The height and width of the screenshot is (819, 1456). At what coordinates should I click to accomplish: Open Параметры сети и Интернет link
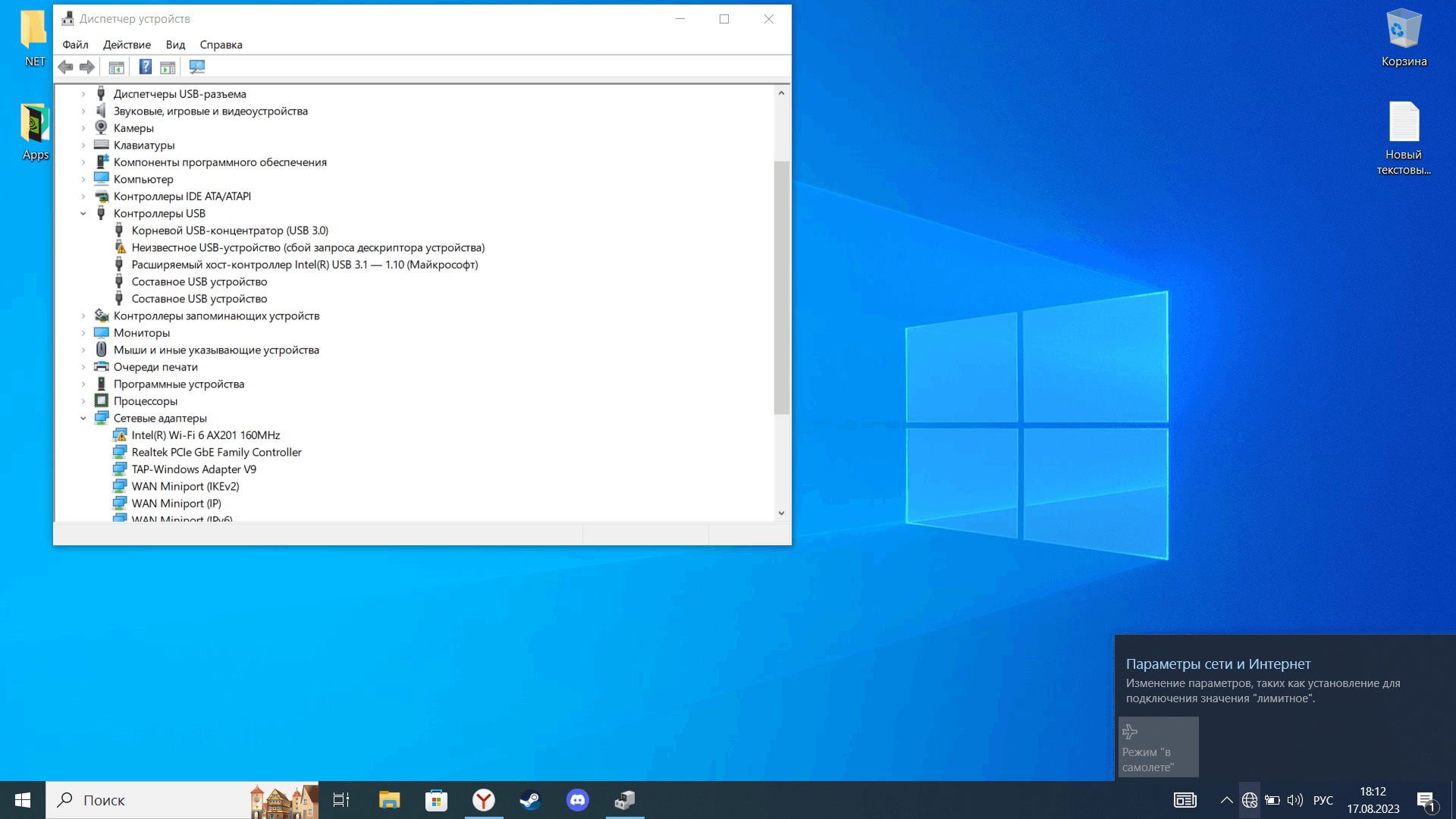click(1218, 664)
